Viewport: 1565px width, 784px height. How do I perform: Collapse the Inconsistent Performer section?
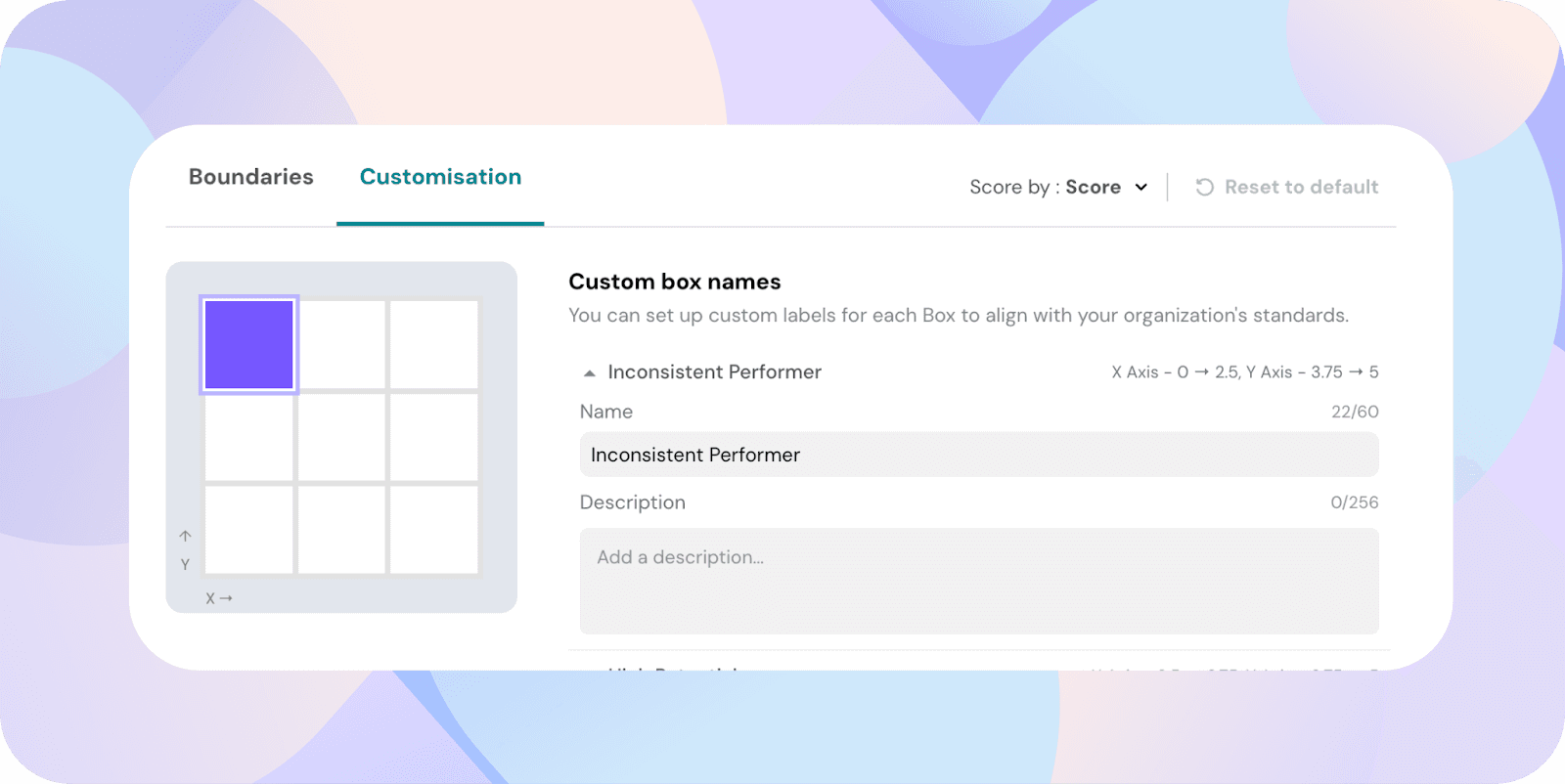[x=590, y=372]
